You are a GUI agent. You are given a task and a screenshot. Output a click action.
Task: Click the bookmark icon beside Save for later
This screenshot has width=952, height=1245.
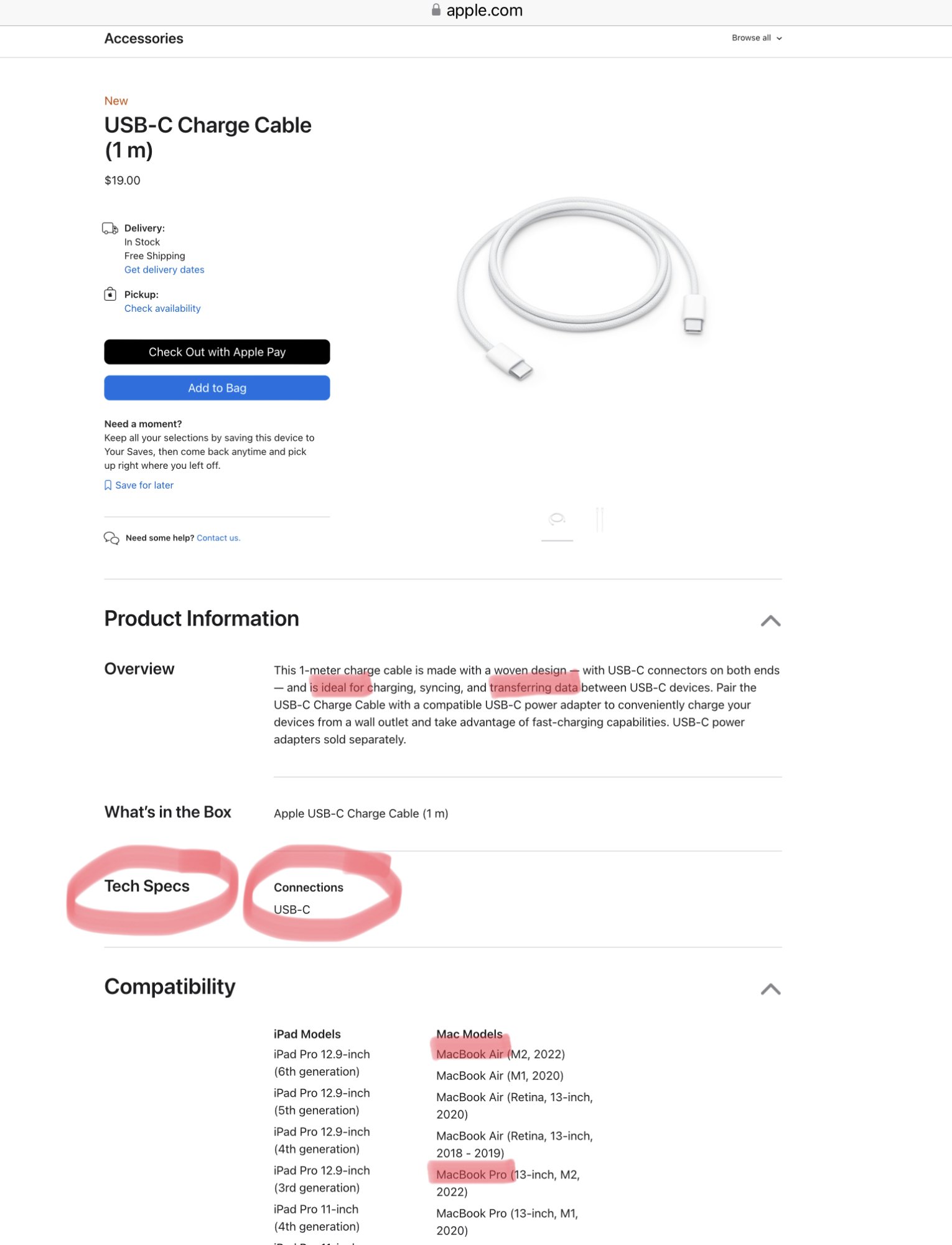pyautogui.click(x=108, y=485)
